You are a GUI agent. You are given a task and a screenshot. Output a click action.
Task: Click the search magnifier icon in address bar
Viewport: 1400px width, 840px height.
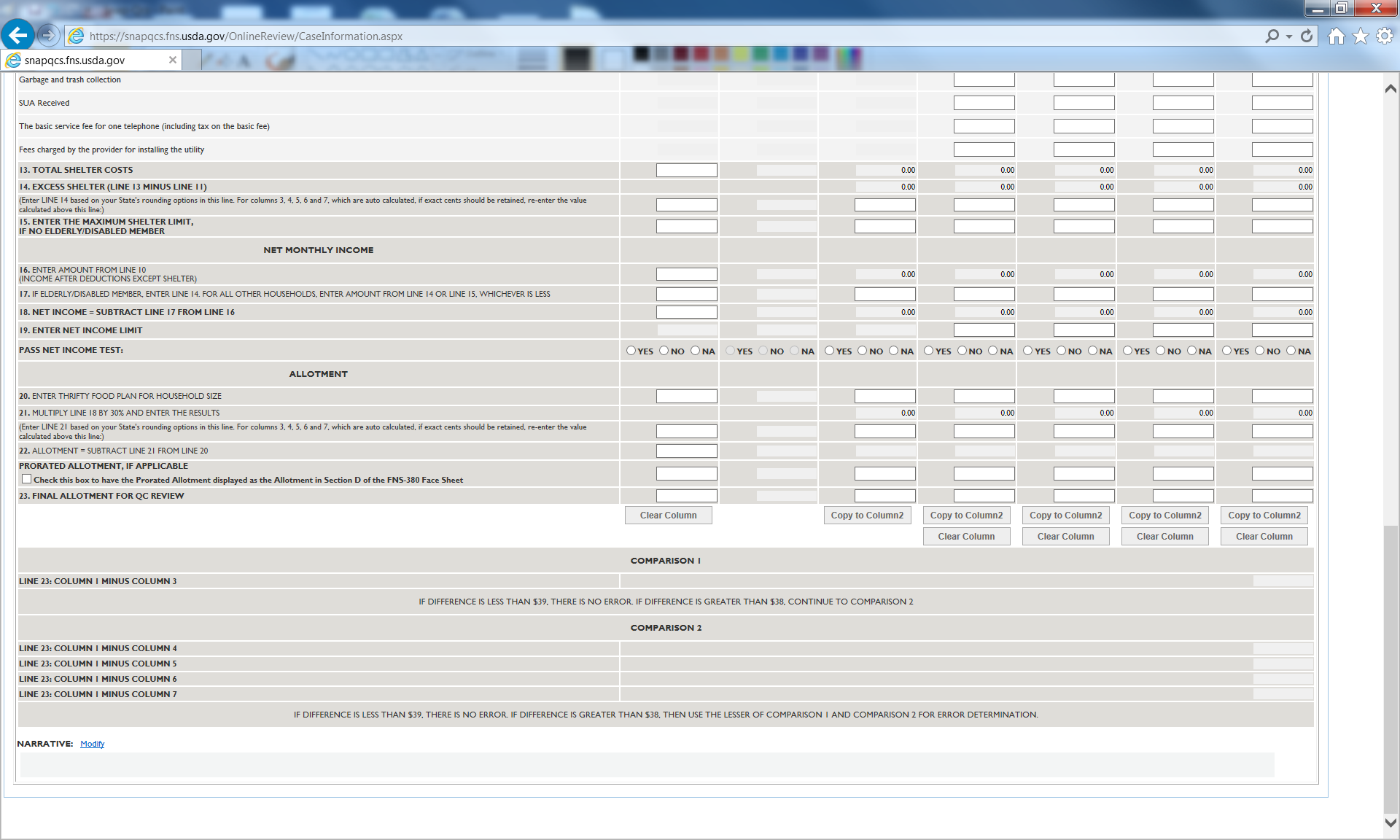(x=1272, y=36)
